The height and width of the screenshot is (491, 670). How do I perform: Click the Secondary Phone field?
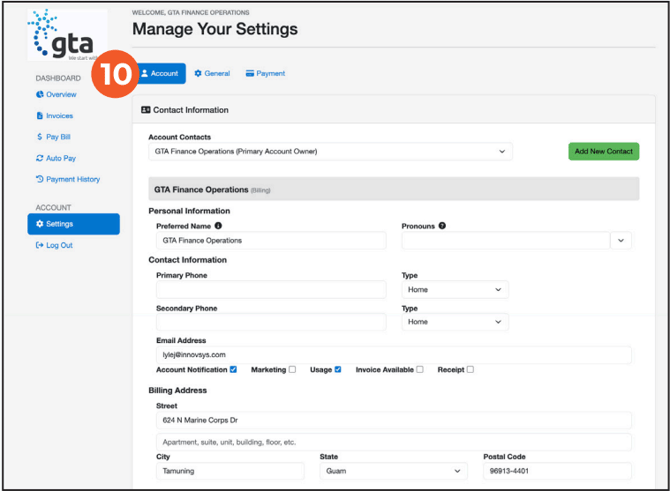click(271, 322)
